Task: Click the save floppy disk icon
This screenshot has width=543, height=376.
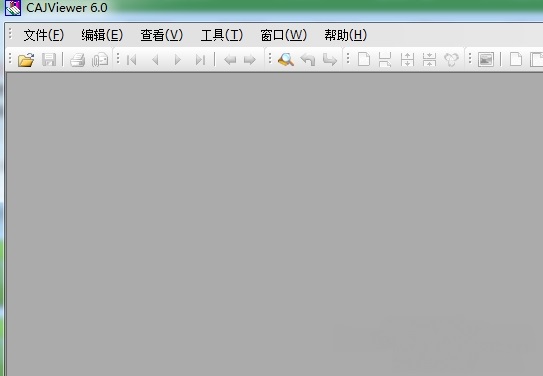Action: click(x=49, y=60)
